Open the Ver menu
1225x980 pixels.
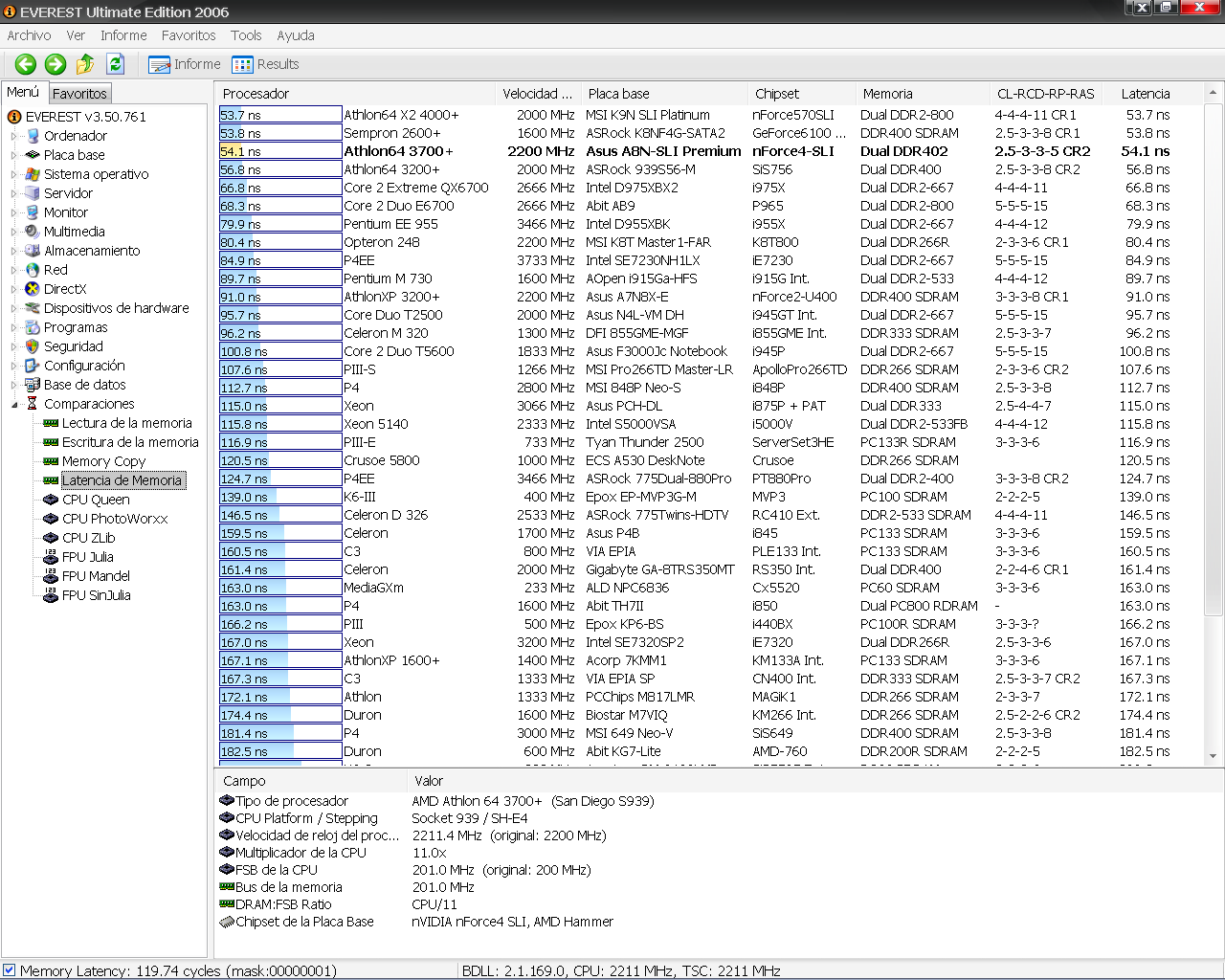click(76, 35)
